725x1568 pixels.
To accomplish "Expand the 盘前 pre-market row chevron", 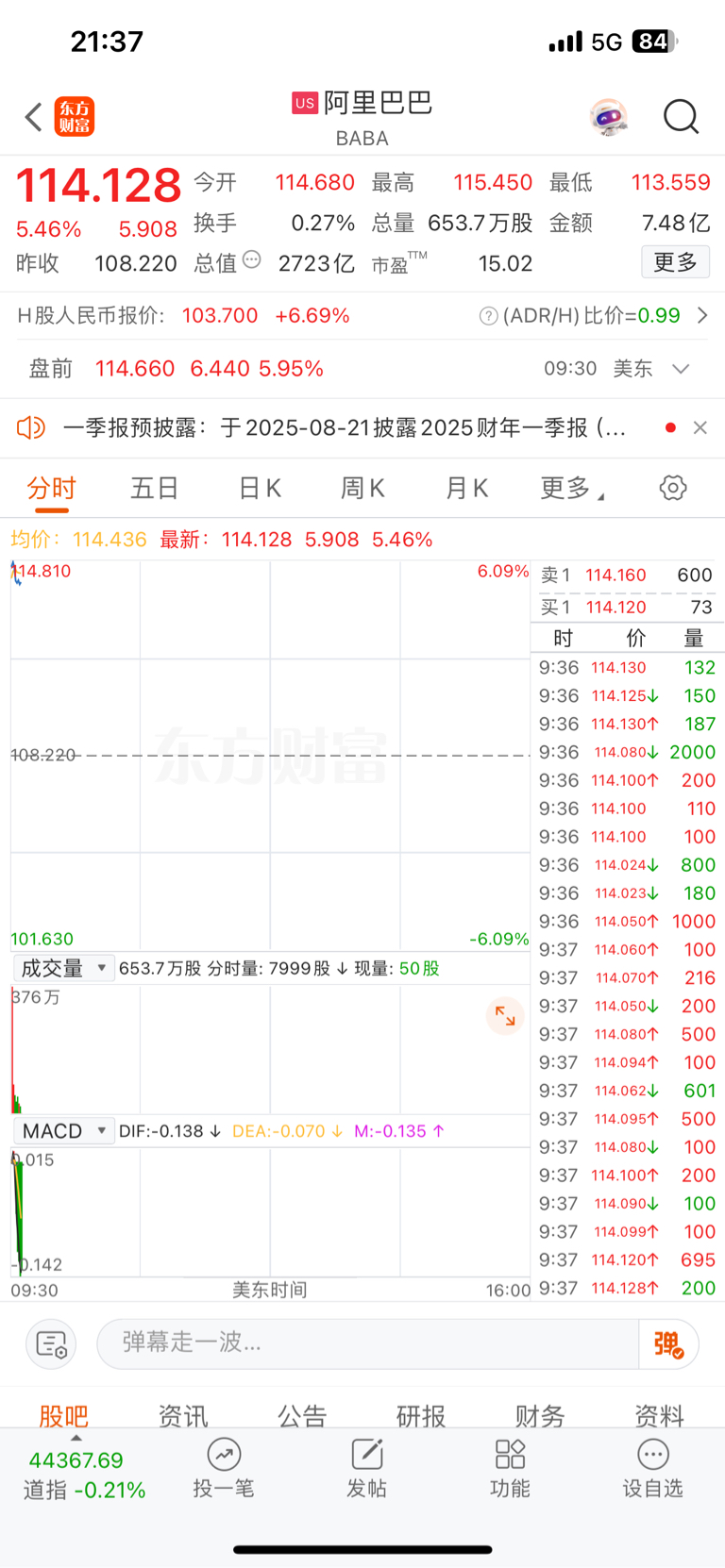I will point(681,369).
